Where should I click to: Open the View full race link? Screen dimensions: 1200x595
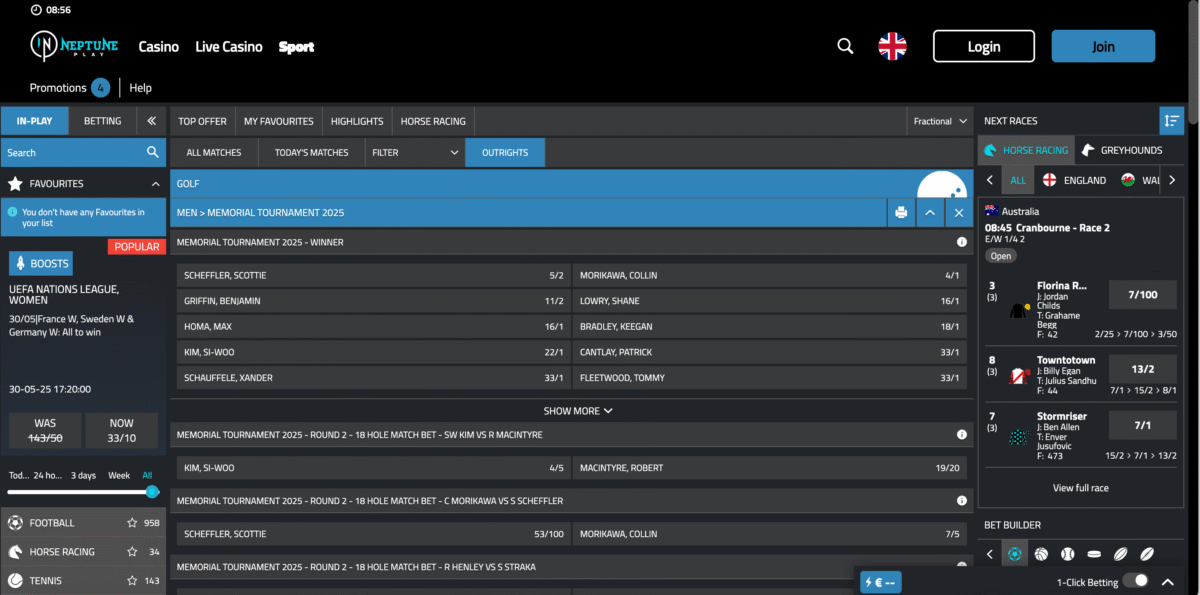1081,488
